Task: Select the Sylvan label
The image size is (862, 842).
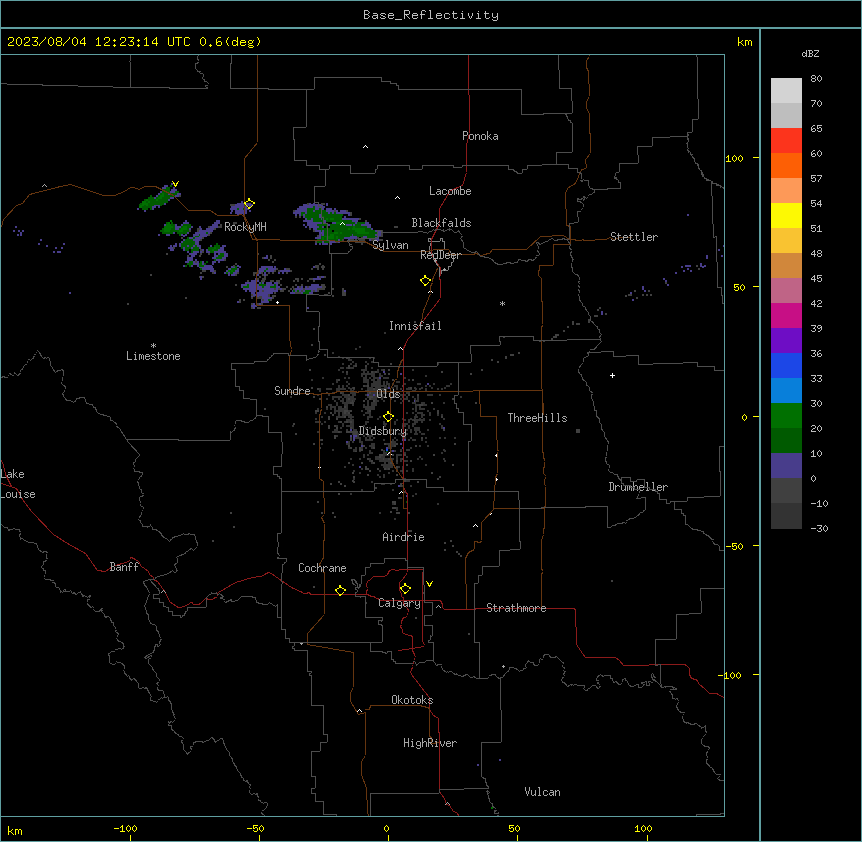Action: point(390,245)
